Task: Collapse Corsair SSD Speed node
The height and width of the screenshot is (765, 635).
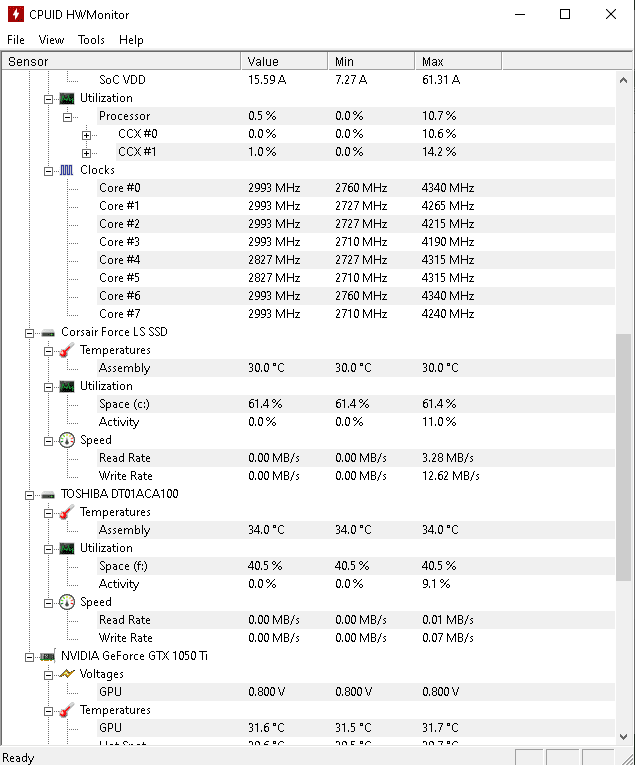Action: coord(48,441)
